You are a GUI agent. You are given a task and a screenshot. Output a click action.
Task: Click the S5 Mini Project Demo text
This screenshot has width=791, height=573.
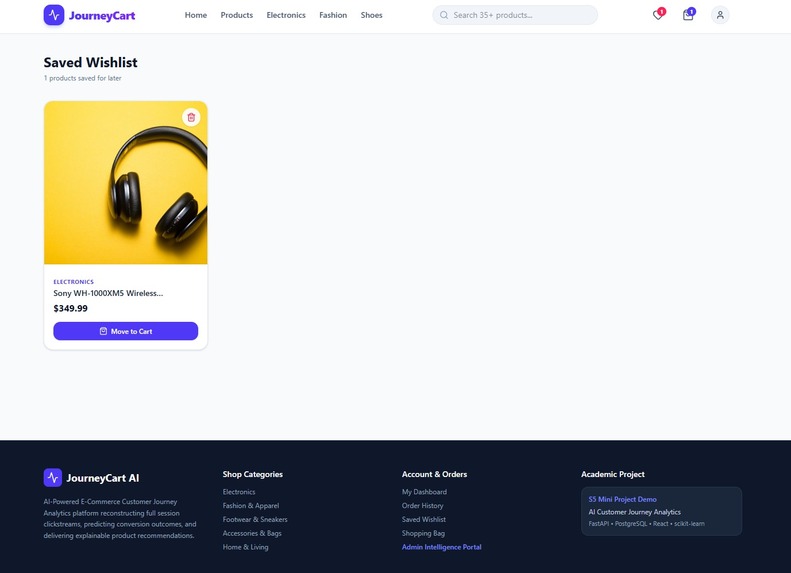click(623, 499)
